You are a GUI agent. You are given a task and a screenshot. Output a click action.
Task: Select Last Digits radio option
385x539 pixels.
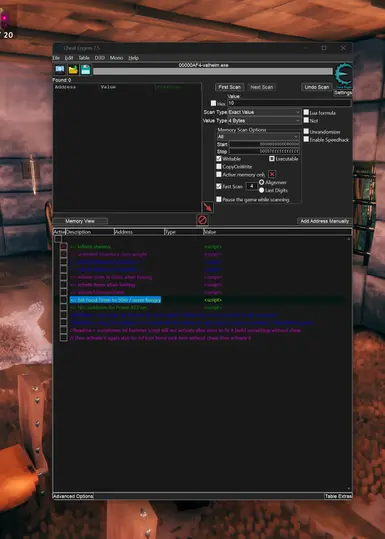(262, 190)
